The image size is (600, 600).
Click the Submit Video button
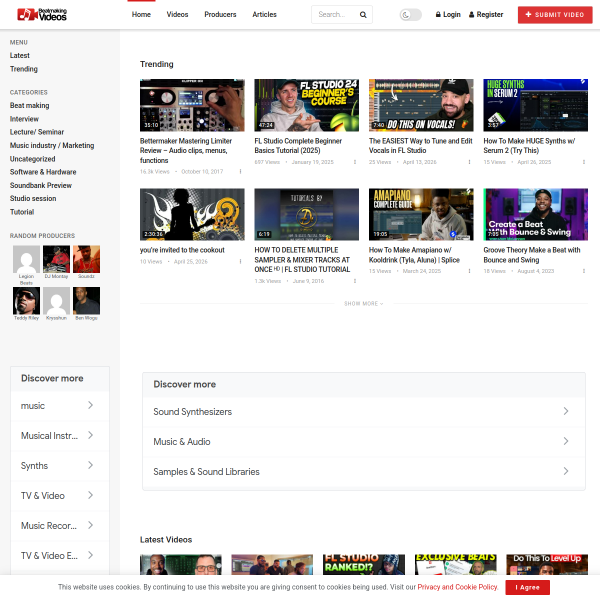click(x=555, y=15)
